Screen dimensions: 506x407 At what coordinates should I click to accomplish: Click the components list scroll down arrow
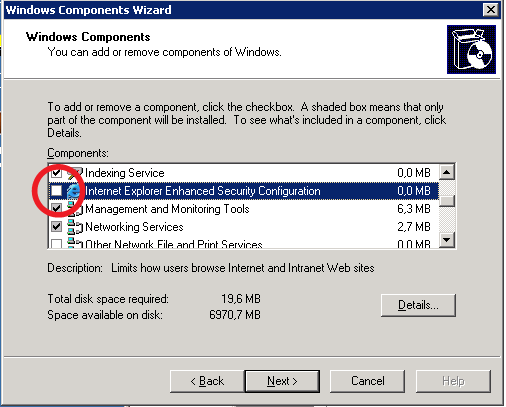(447, 240)
